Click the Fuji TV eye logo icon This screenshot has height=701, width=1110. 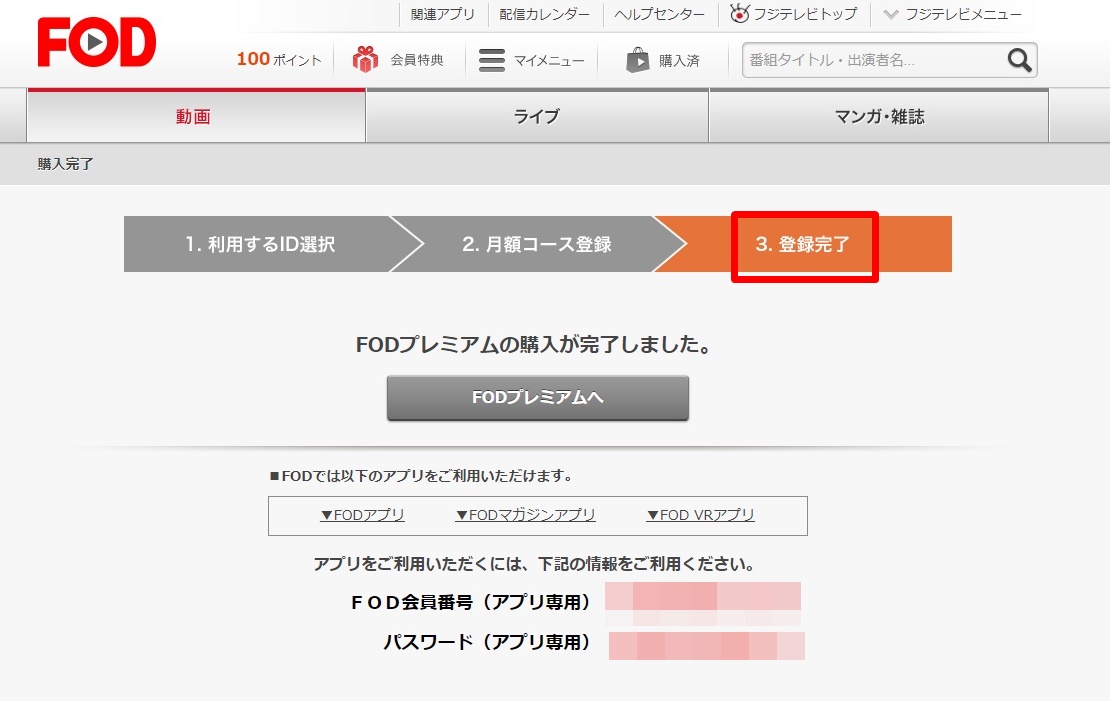[740, 14]
